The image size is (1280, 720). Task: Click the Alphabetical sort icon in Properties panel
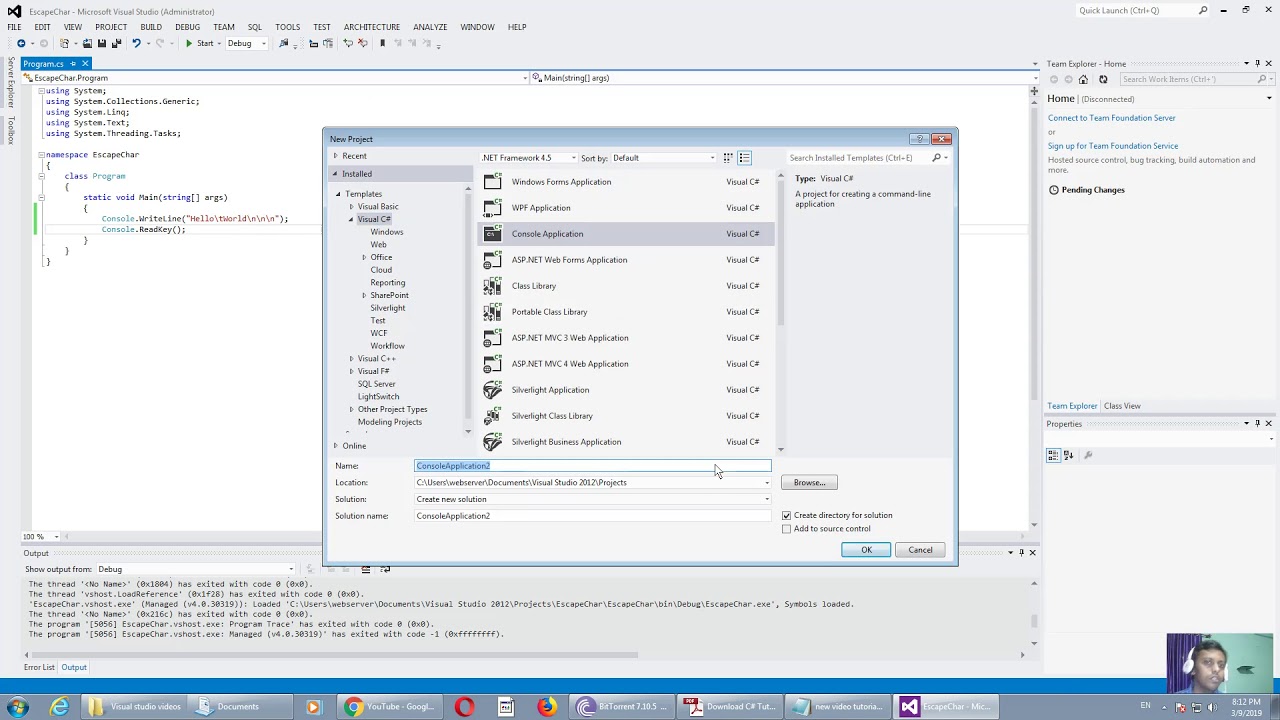click(x=1069, y=456)
